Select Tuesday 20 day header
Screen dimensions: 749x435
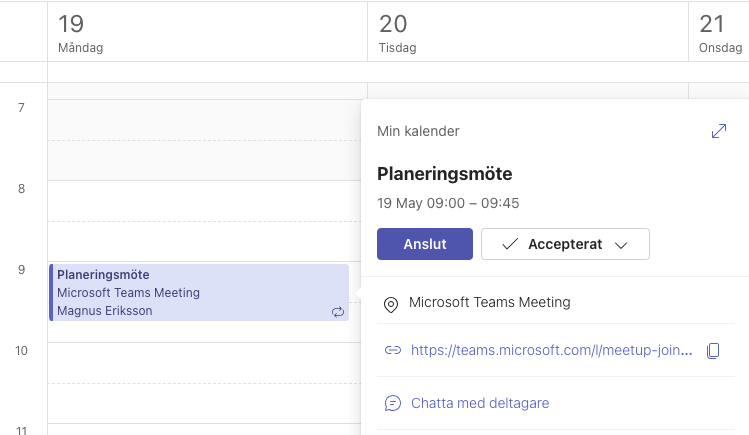(x=528, y=32)
